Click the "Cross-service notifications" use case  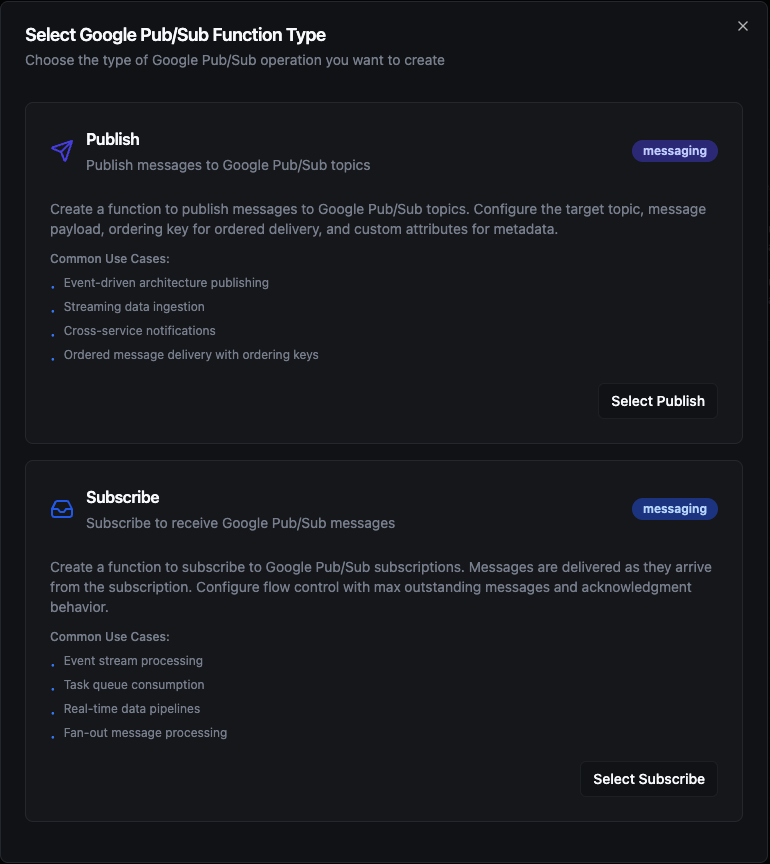click(x=140, y=331)
